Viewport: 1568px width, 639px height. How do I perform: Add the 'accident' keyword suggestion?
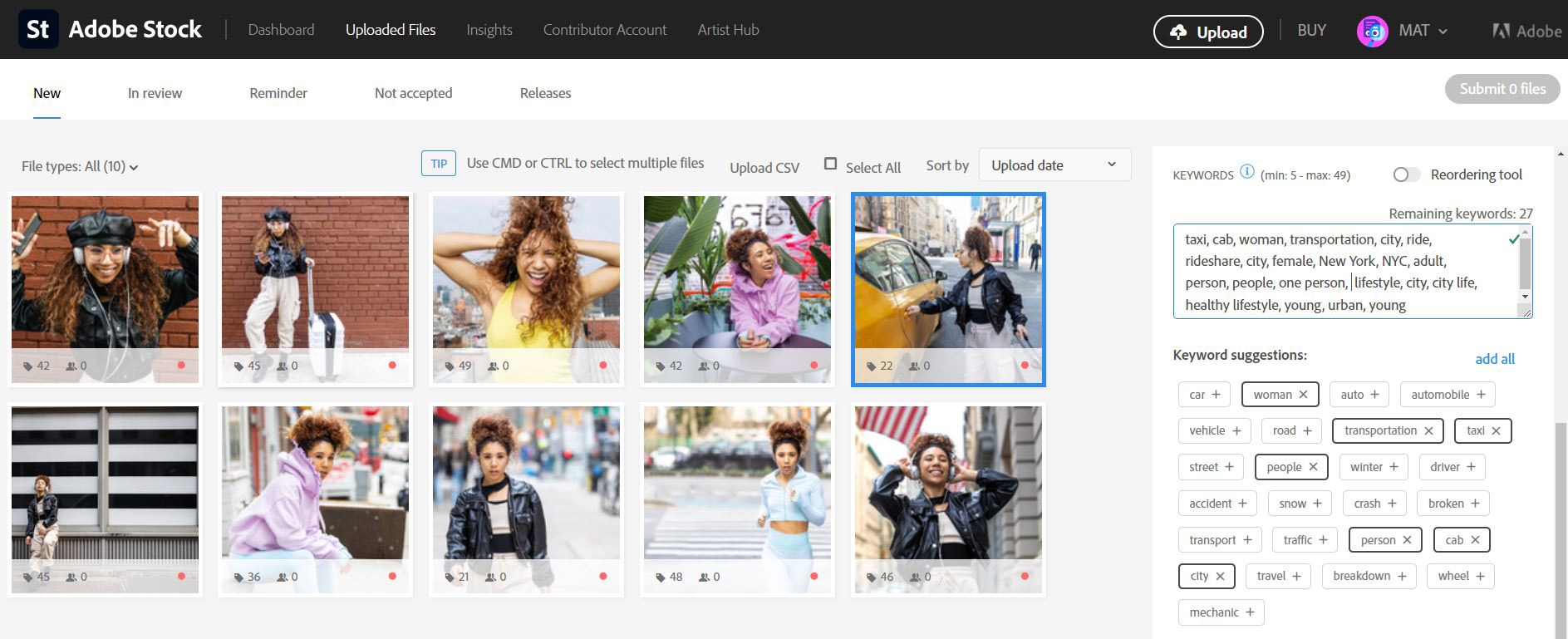1217,504
